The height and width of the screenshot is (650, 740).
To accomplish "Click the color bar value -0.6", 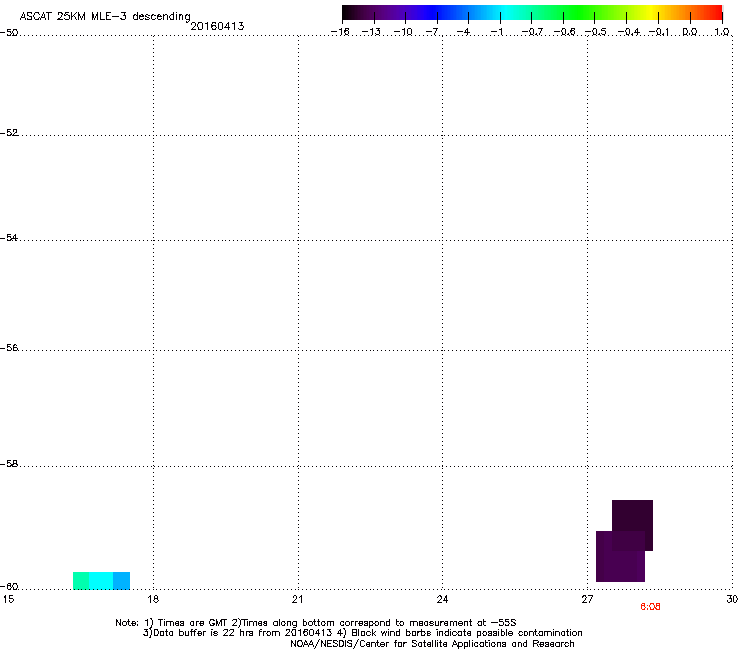I will [564, 32].
